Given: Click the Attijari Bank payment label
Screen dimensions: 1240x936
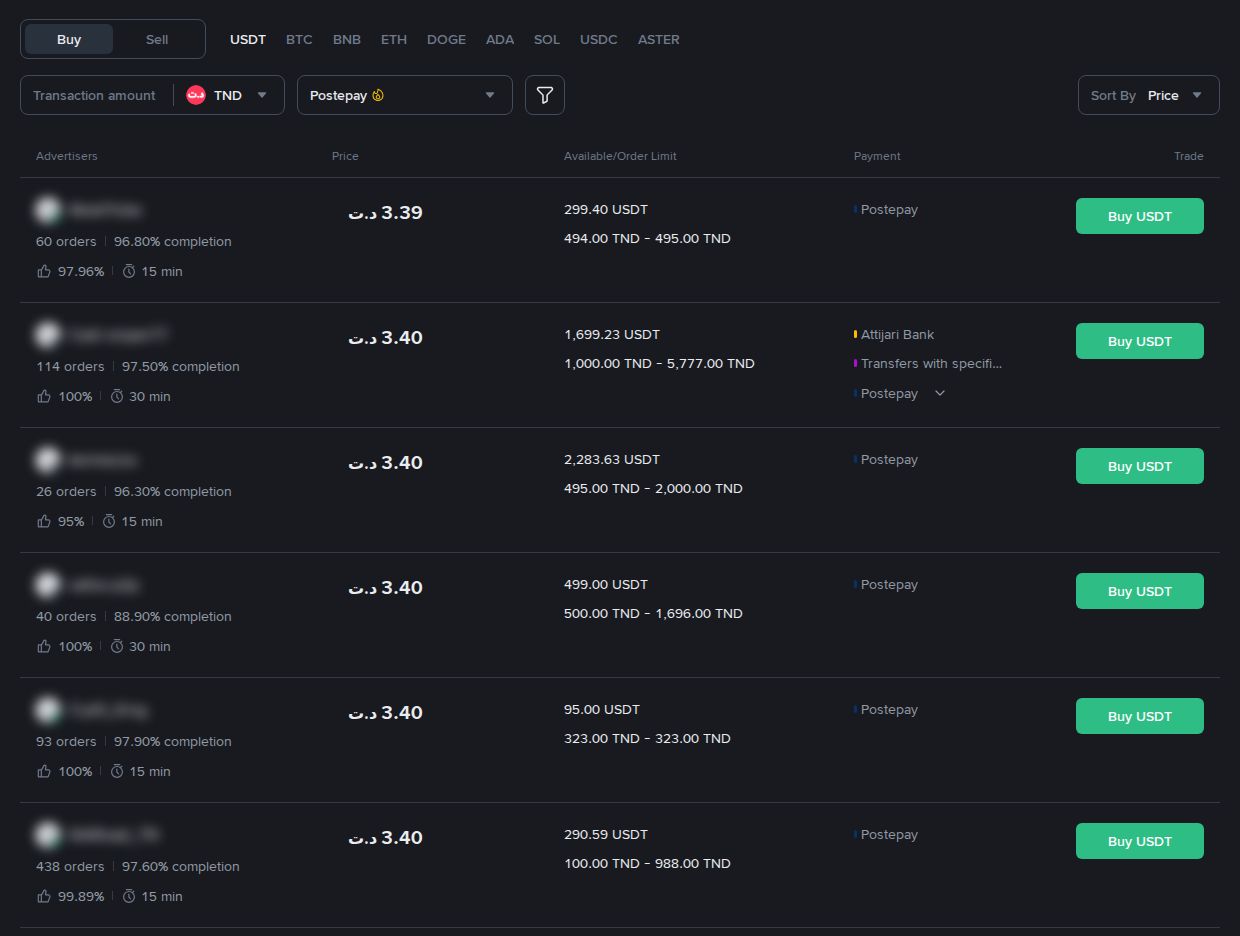Looking at the screenshot, I should [897, 334].
